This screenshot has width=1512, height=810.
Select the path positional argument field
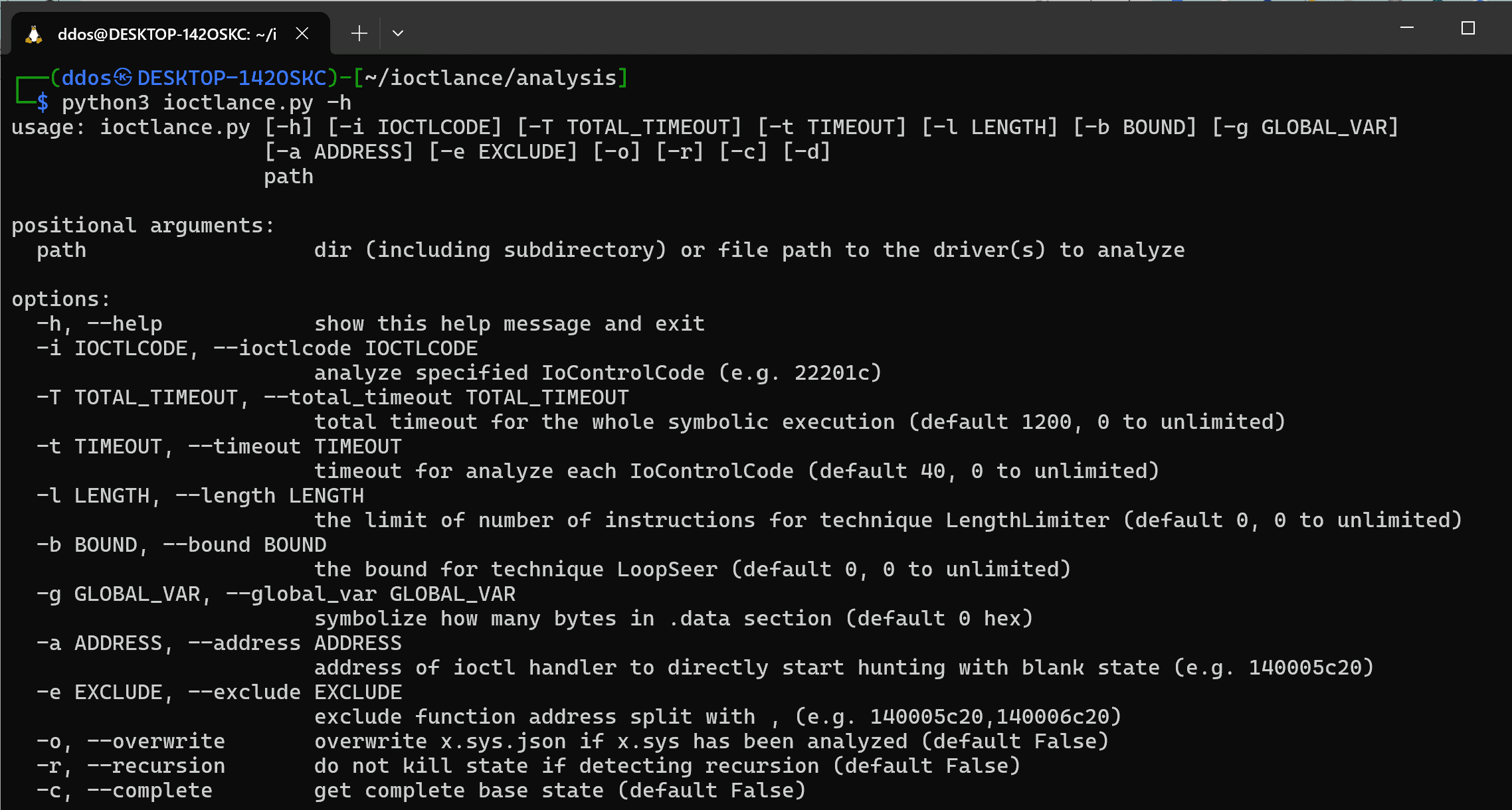(57, 249)
